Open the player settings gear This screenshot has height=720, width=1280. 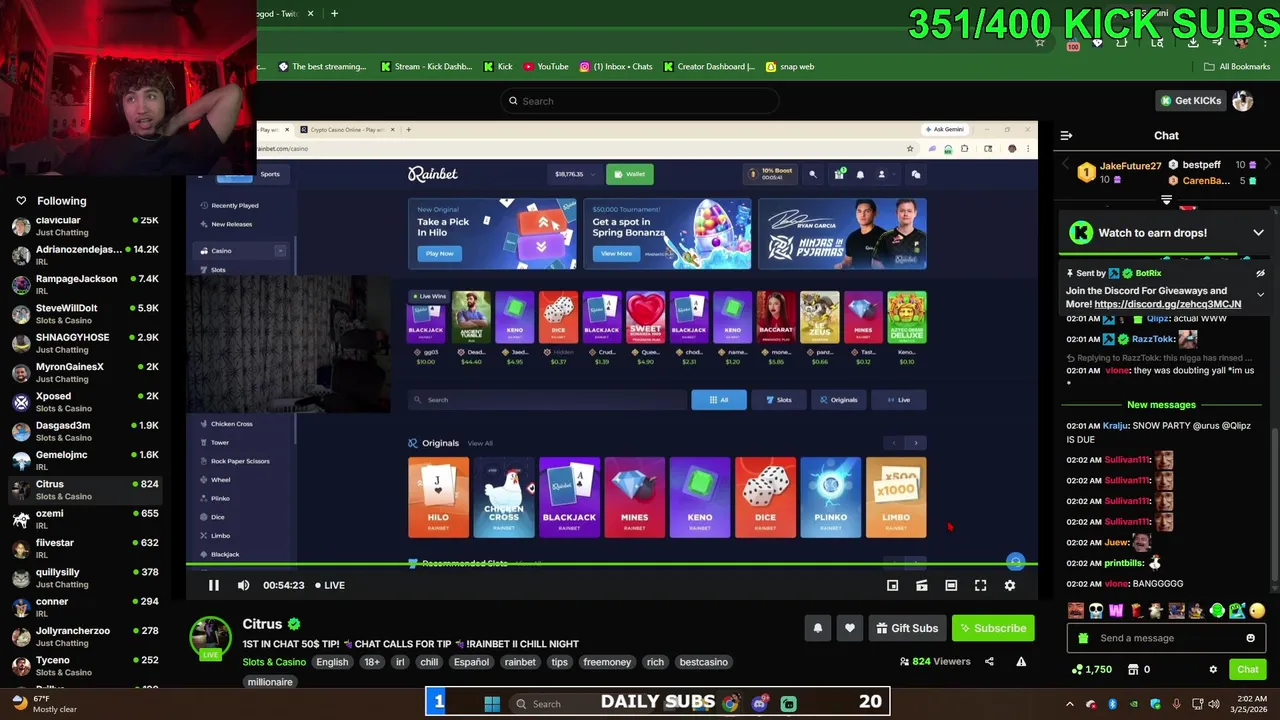coord(1010,585)
